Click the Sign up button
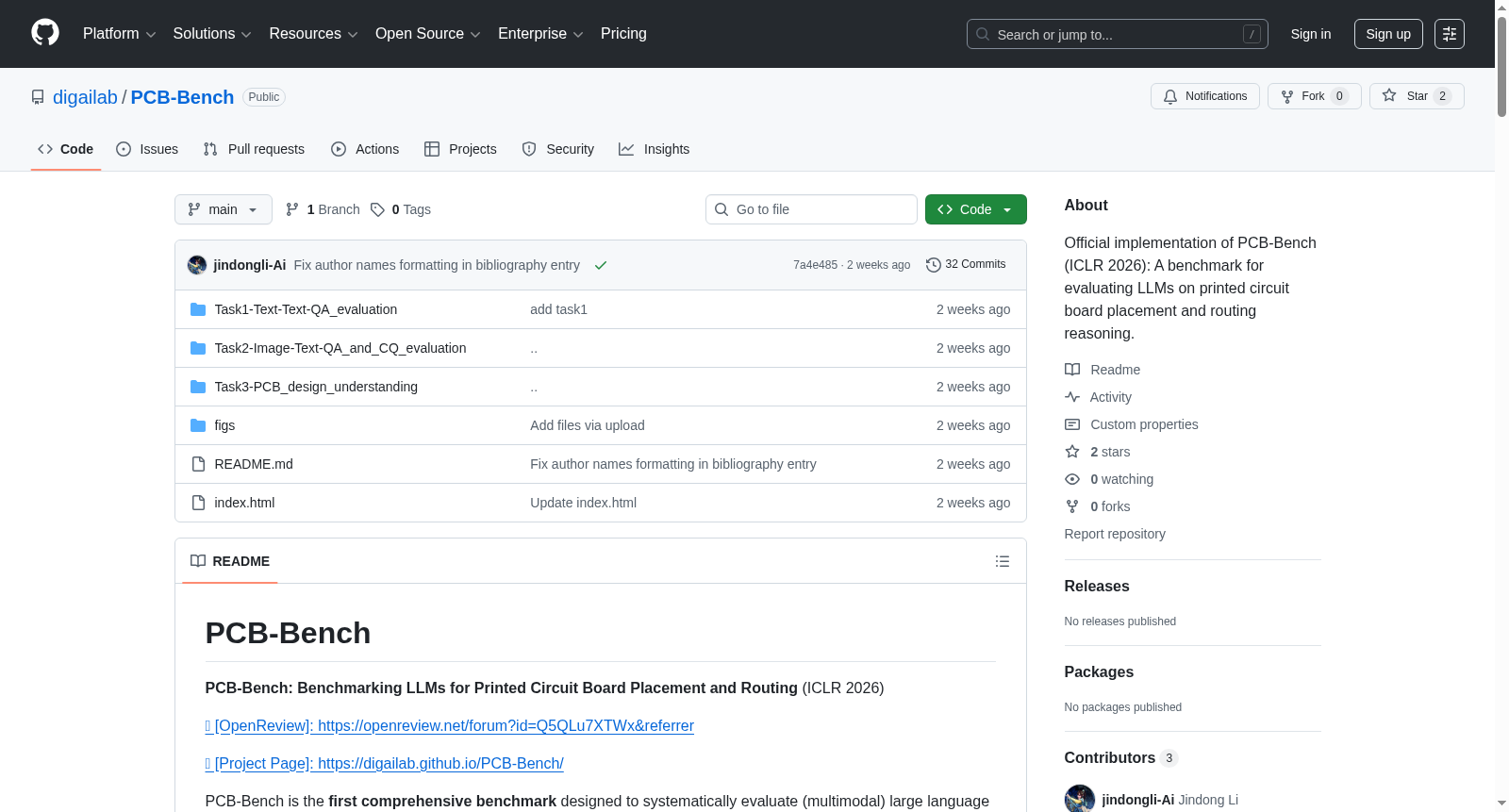Screen dimensions: 1509x812 [1388, 34]
